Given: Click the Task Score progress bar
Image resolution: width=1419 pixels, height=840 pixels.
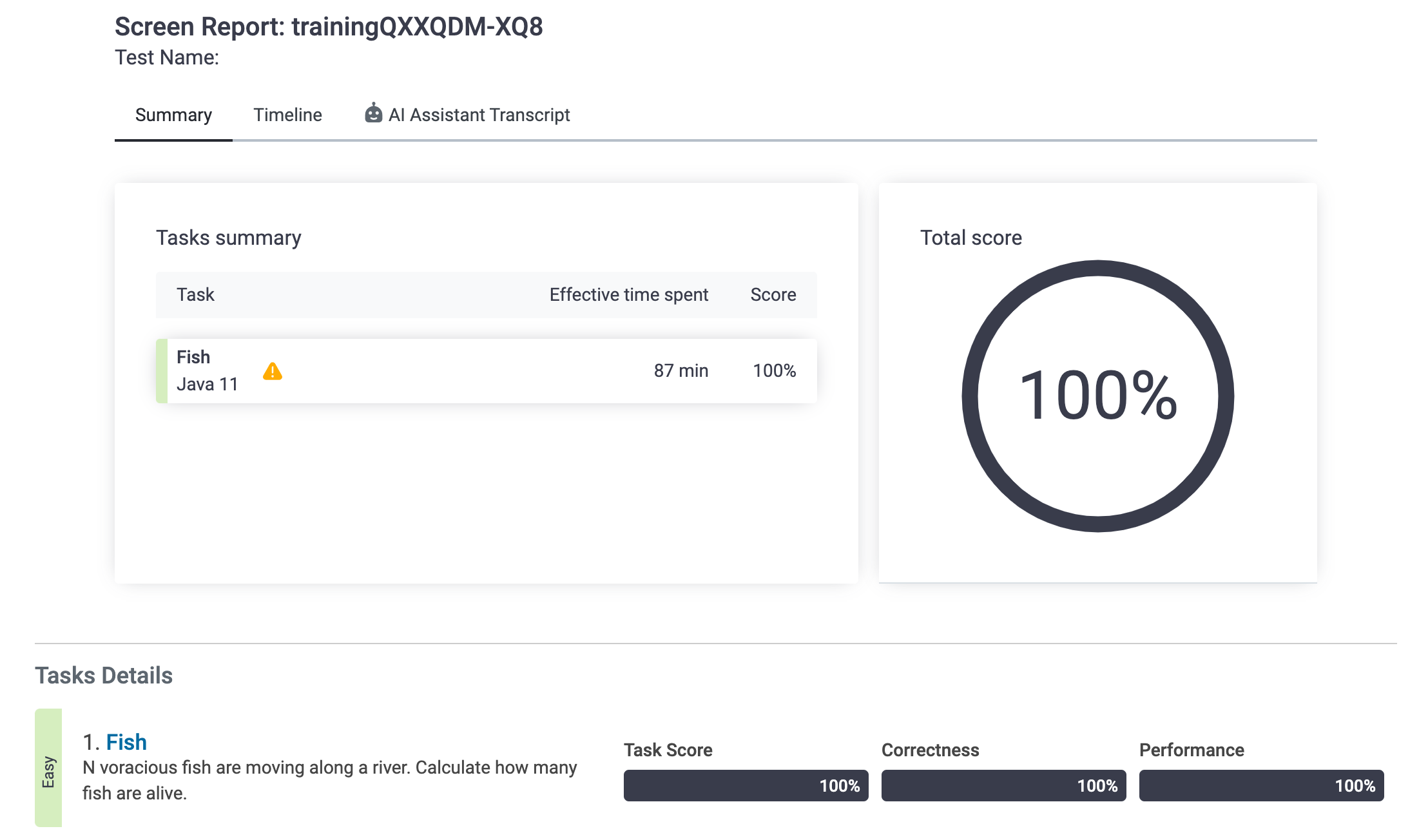Looking at the screenshot, I should point(746,785).
